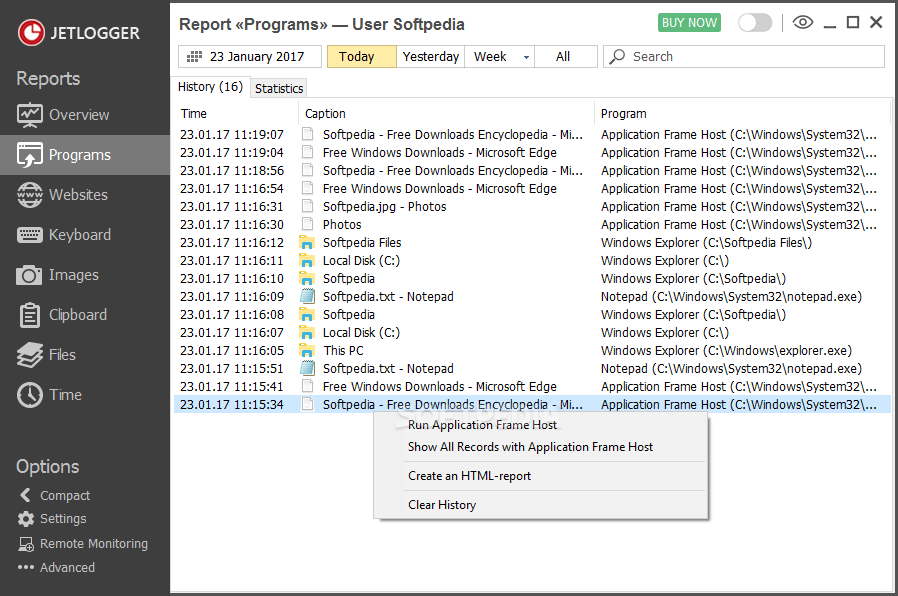The image size is (898, 596).
Task: Open the Files stack icon
Action: tap(29, 355)
